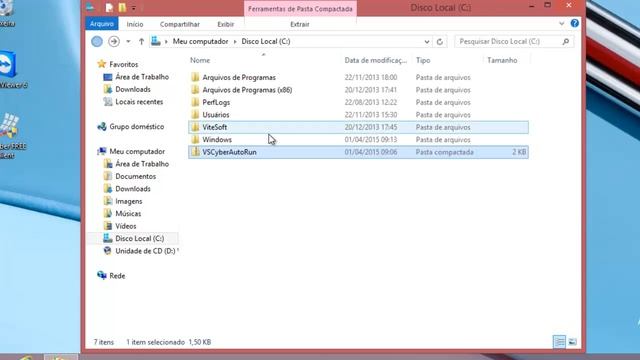Open Grupo doméstico in sidebar
Viewport: 640px width, 360px height.
click(x=136, y=127)
